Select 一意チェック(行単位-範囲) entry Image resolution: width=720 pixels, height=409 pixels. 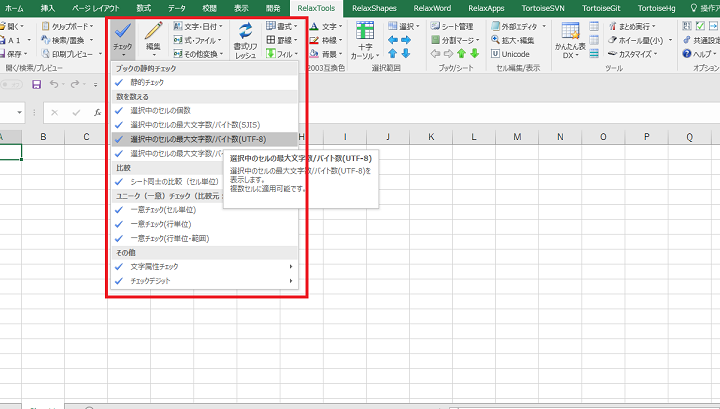pyautogui.click(x=204, y=238)
